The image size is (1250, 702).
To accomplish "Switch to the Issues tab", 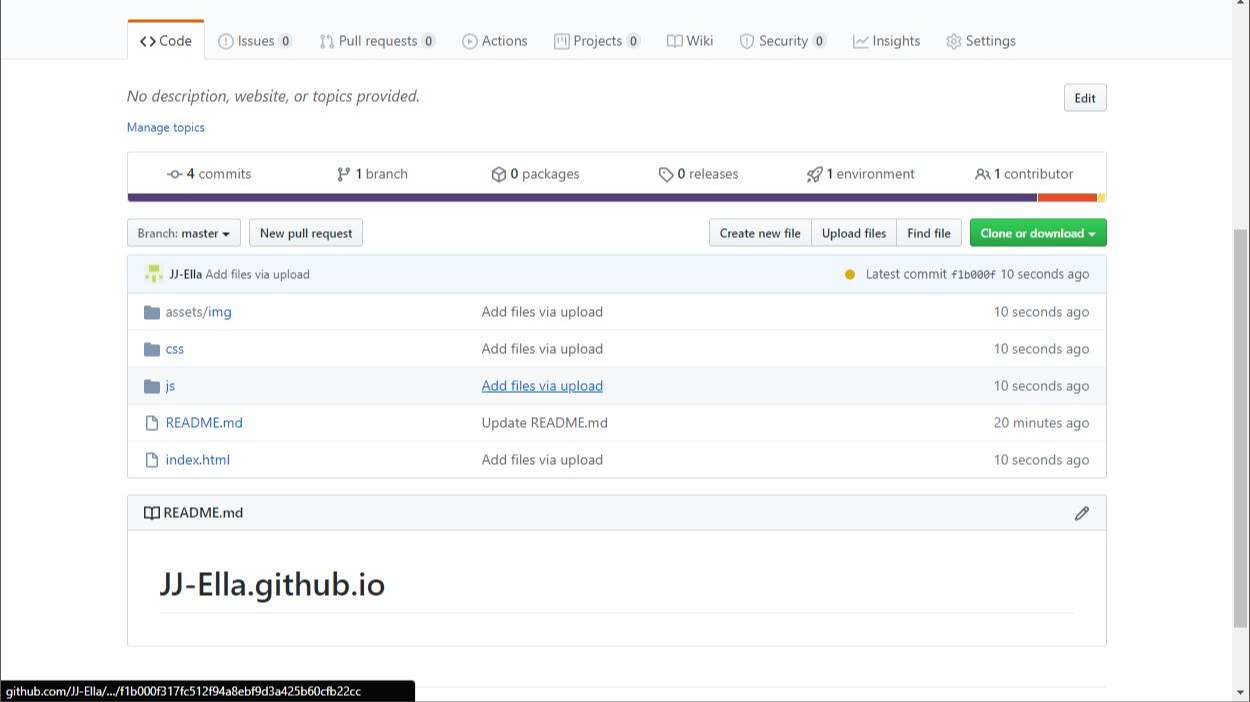I will [x=255, y=41].
